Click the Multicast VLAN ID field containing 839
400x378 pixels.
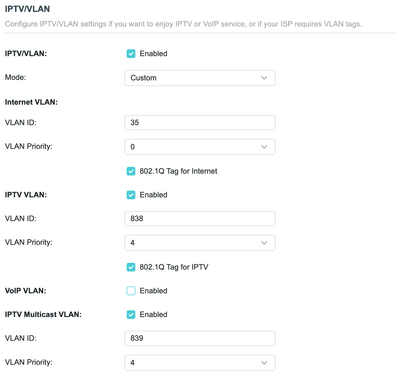pyautogui.click(x=200, y=338)
